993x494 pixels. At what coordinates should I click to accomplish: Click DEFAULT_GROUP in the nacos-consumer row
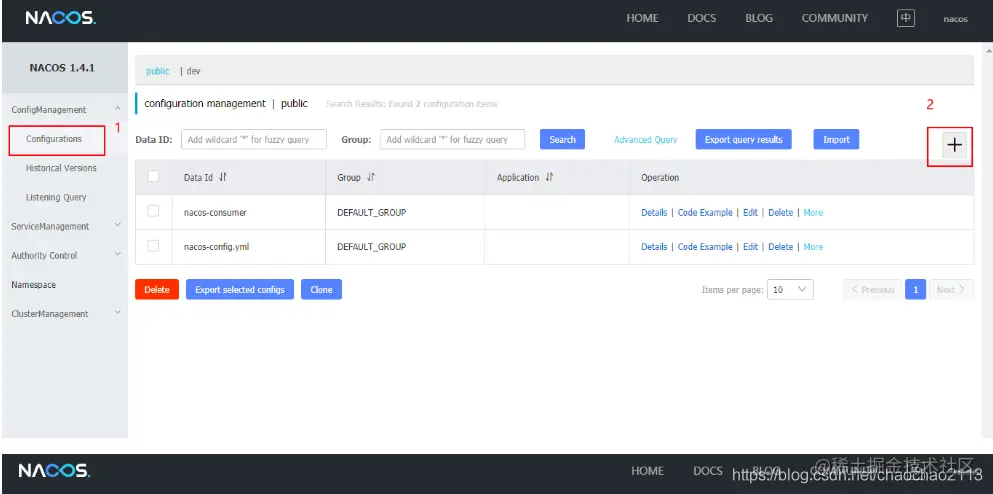point(371,213)
